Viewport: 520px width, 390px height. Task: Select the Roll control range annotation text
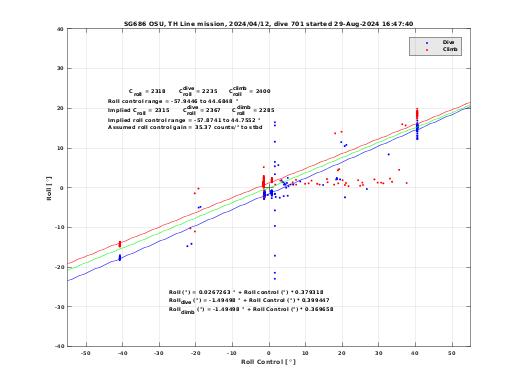pyautogui.click(x=173, y=101)
